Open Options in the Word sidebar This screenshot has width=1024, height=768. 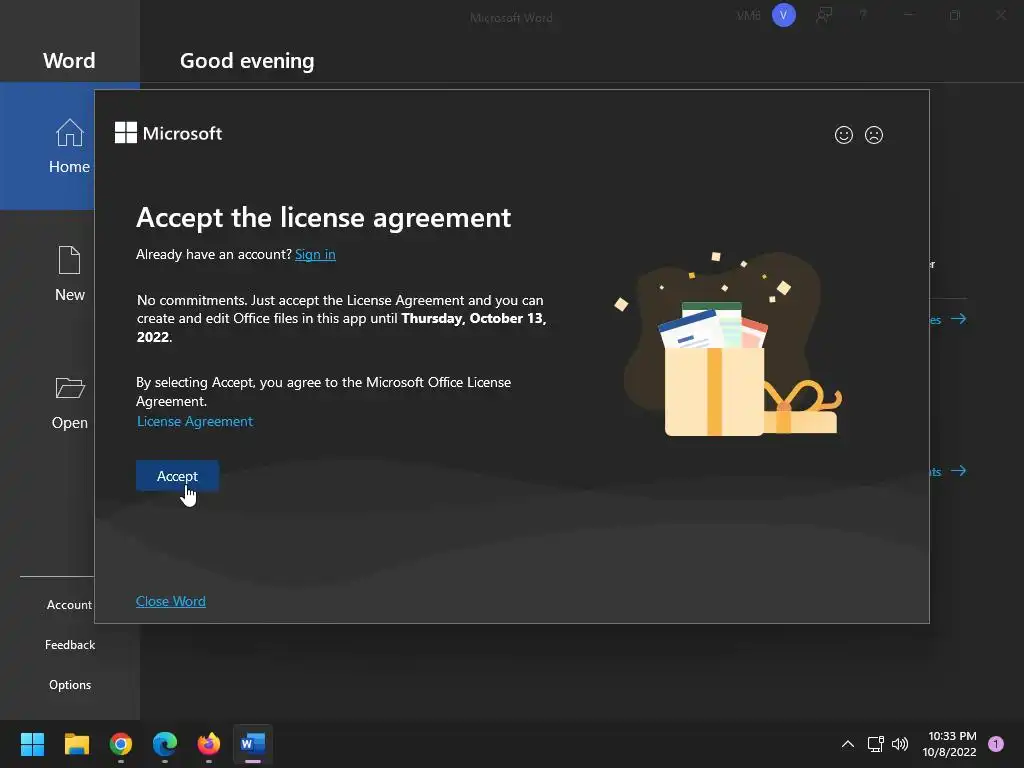(x=70, y=684)
